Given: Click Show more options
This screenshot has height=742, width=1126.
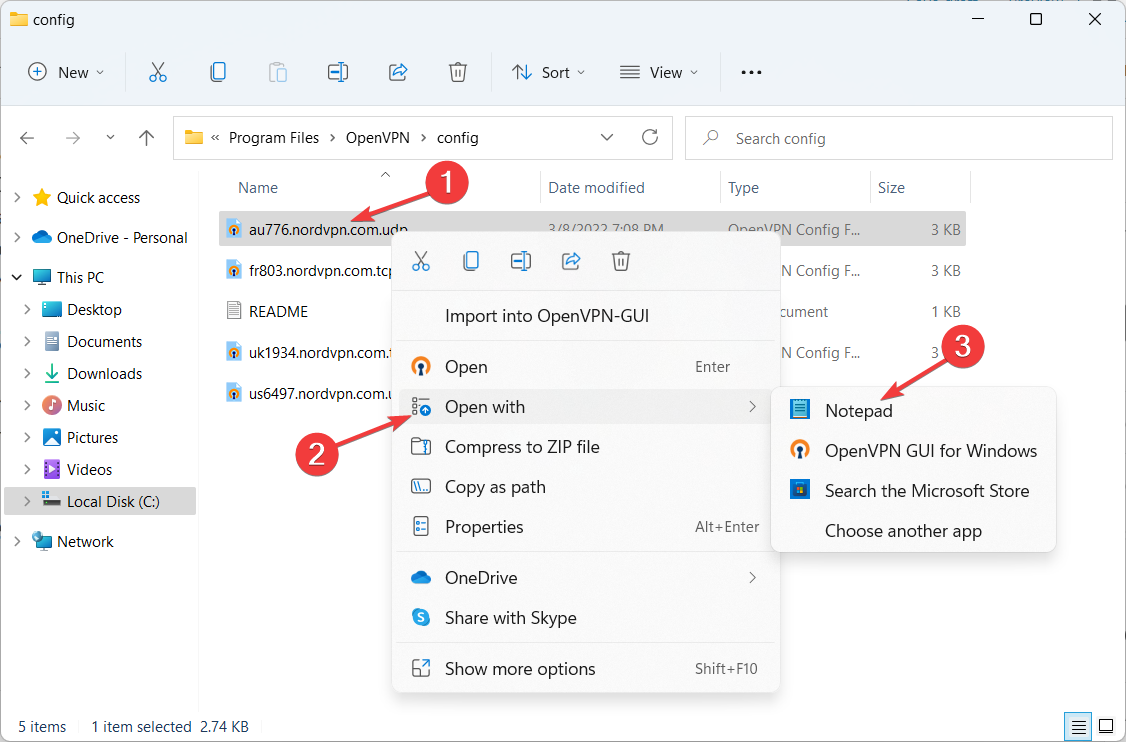Looking at the screenshot, I should tap(520, 669).
